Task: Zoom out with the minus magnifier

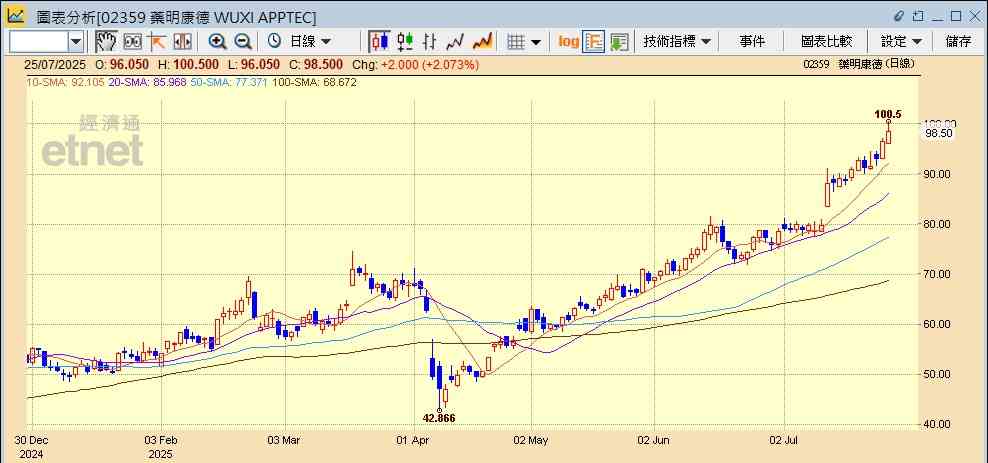Action: coord(243,42)
